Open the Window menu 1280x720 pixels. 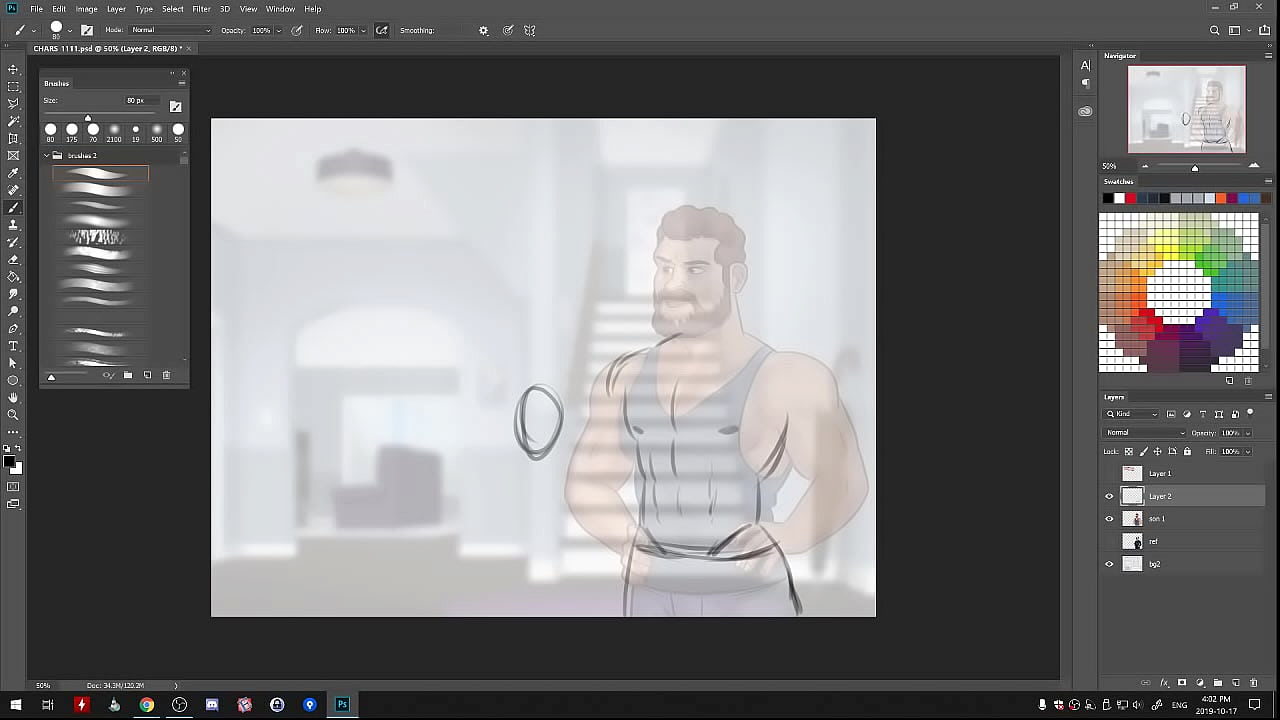tap(280, 9)
